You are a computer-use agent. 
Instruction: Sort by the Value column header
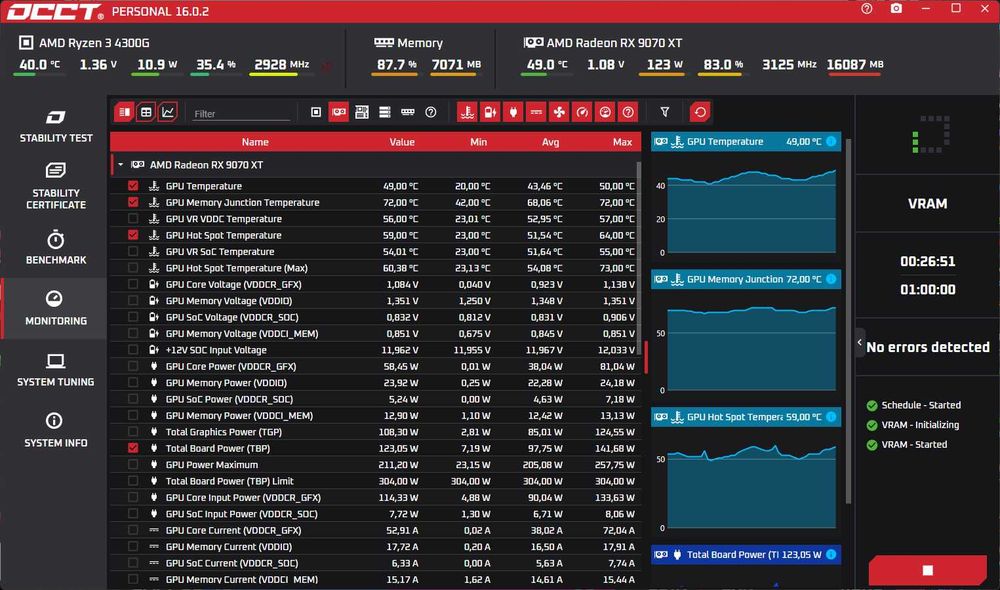point(402,142)
